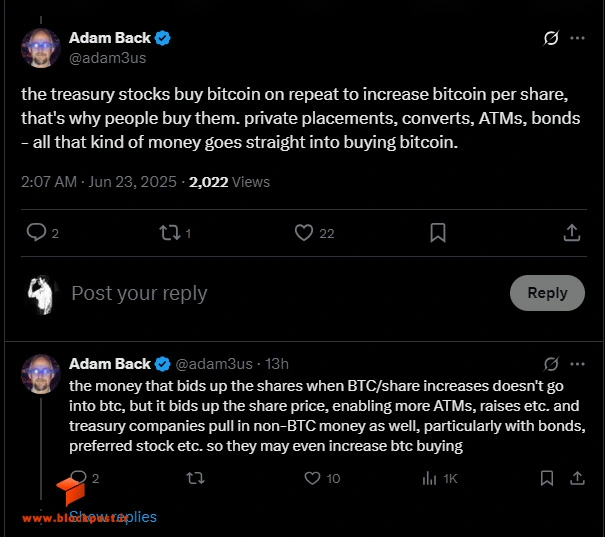The height and width of the screenshot is (537, 605).
Task: Open the @adam3us handle under the name
Action: pos(108,58)
